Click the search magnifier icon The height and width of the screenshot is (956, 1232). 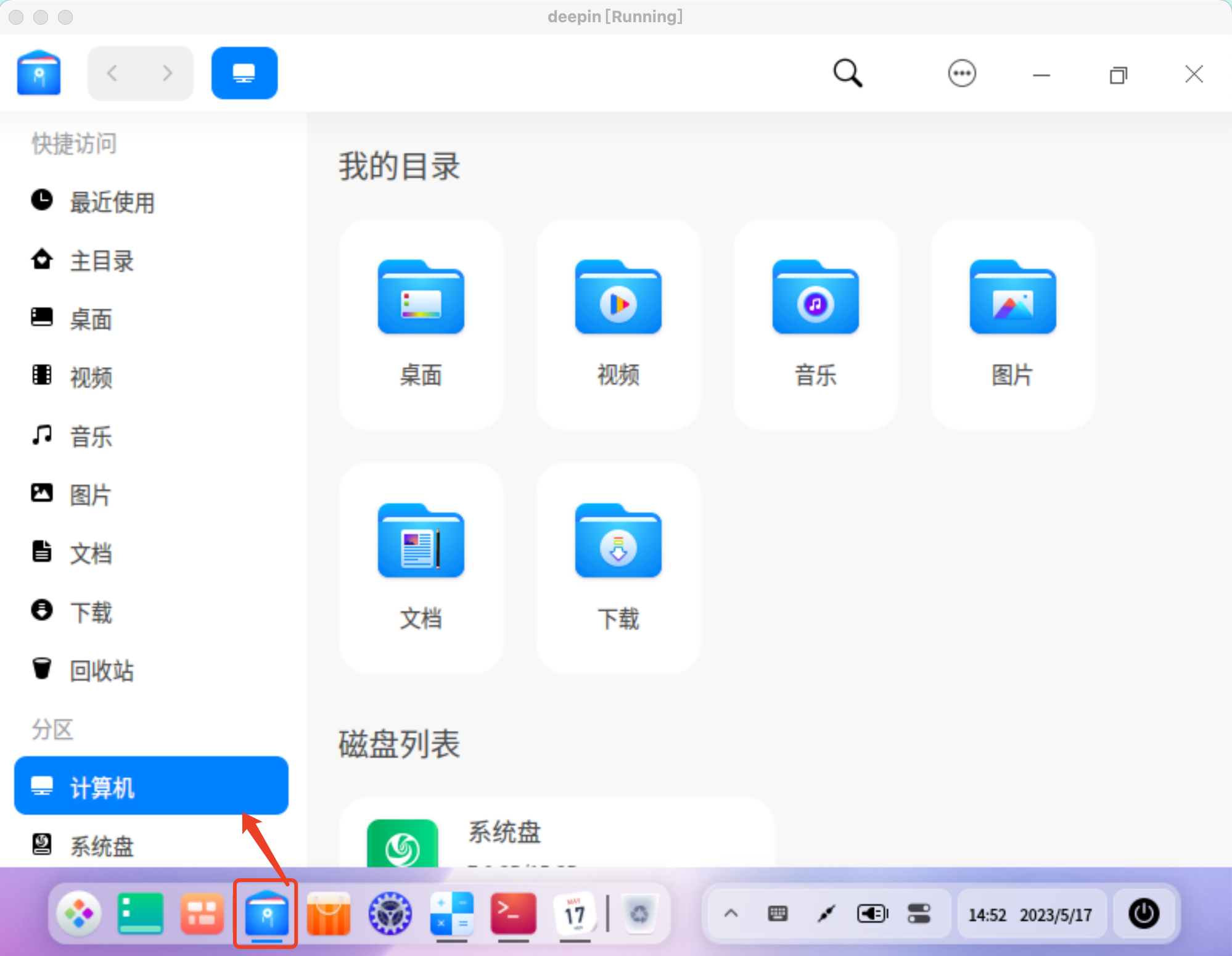pos(847,73)
